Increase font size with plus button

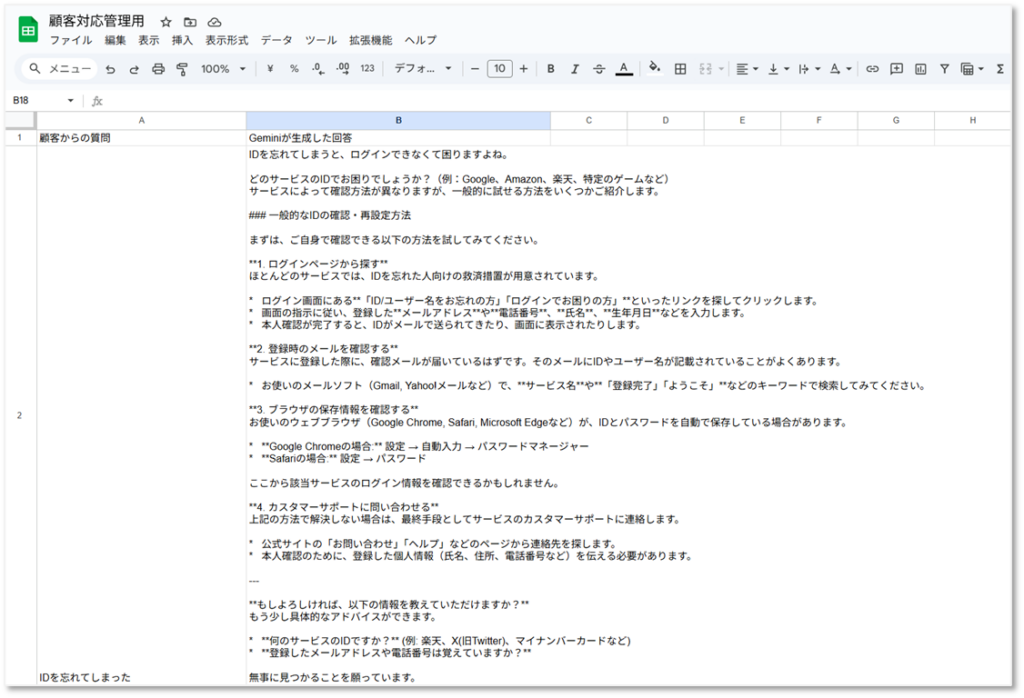tap(523, 69)
